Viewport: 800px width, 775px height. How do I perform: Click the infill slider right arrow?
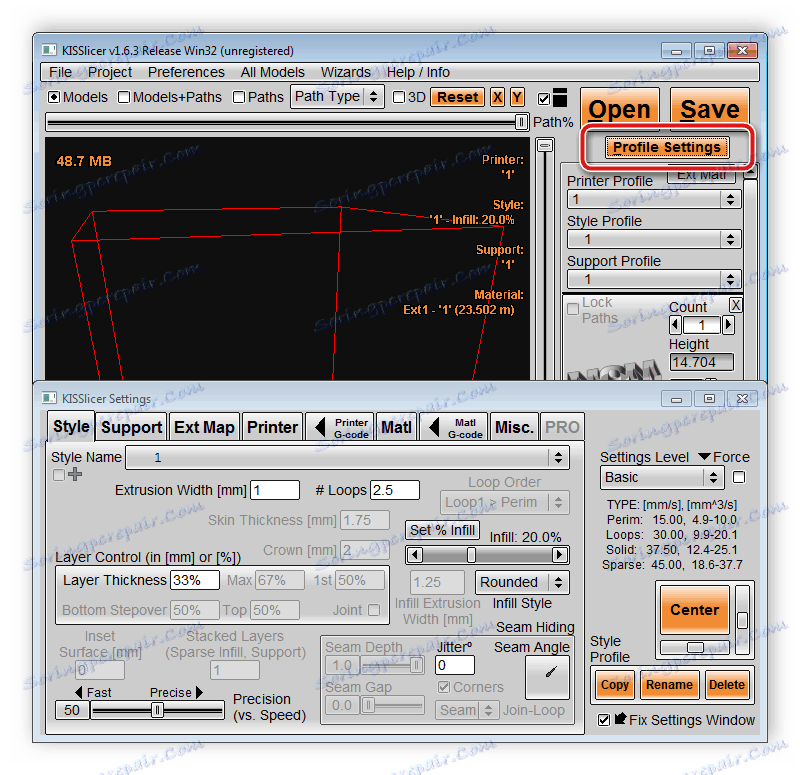pos(560,555)
